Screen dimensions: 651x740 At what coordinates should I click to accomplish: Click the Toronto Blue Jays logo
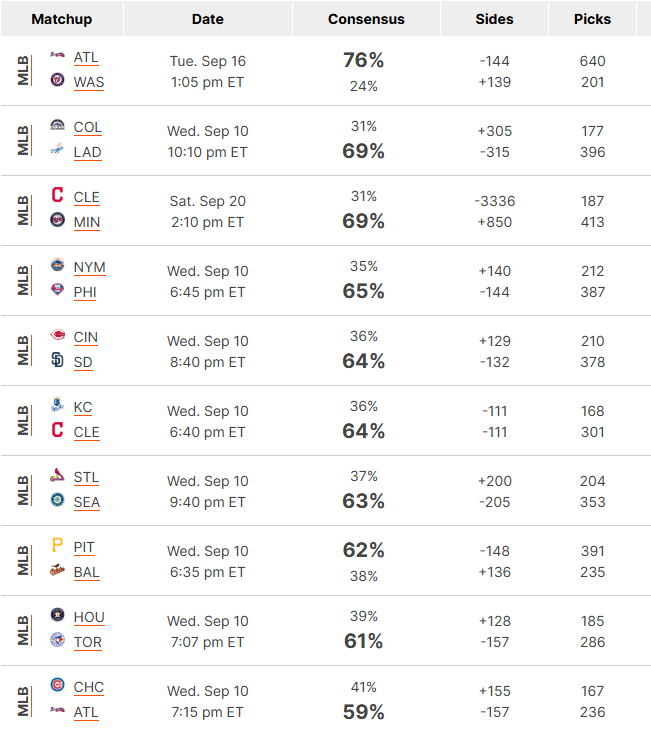pyautogui.click(x=57, y=639)
